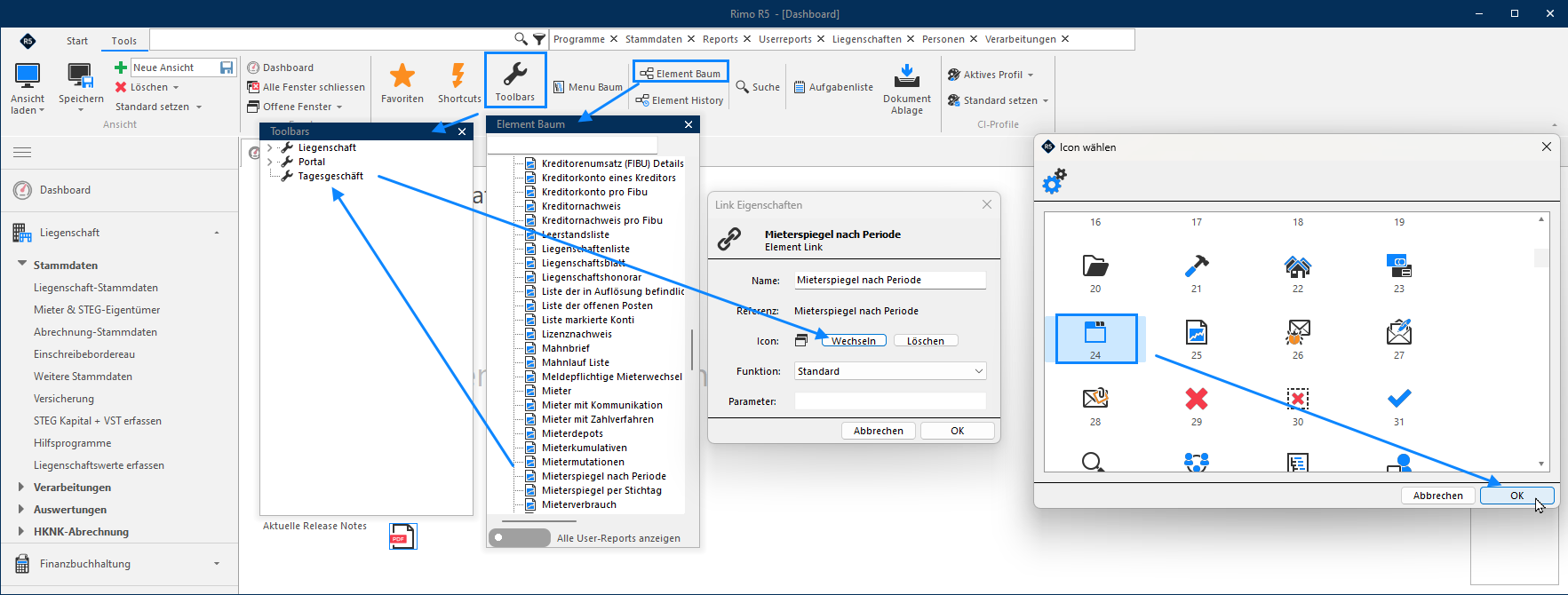Viewport: 1568px width, 595px height.
Task: Click Abbrechen in Link Eigenschaften dialog
Action: (x=879, y=431)
